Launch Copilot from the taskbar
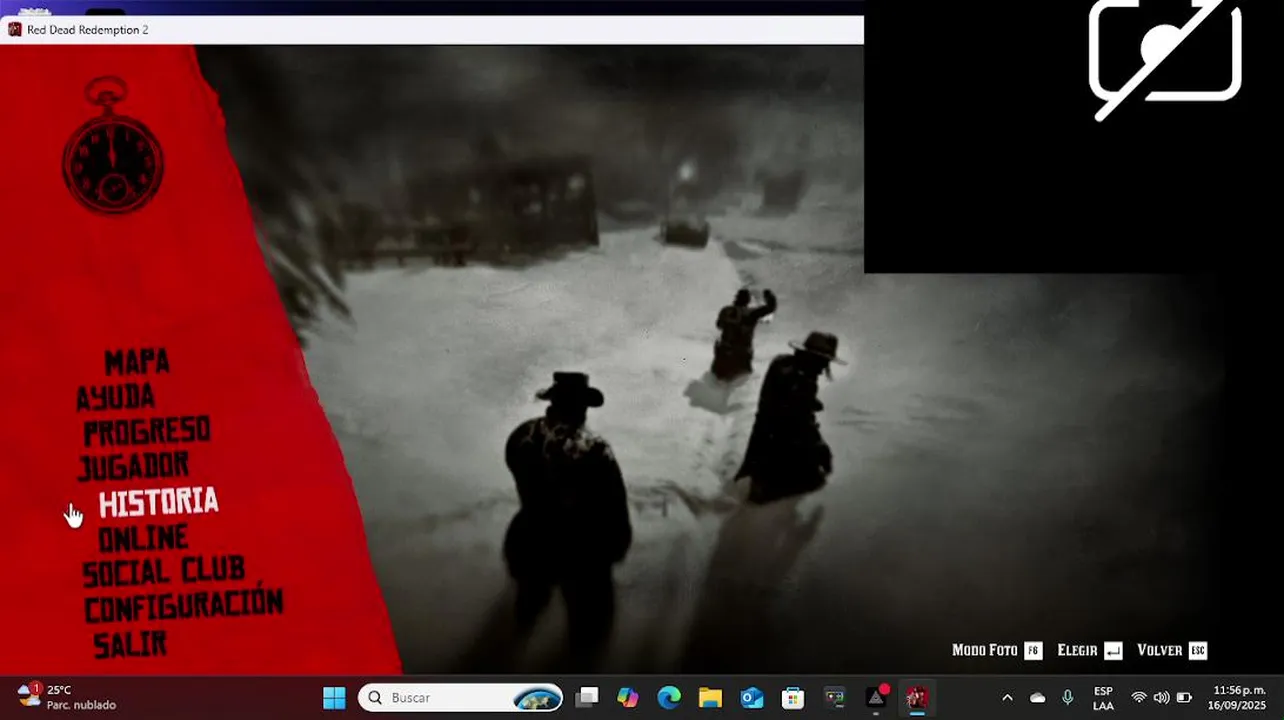The image size is (1284, 720). 628,697
